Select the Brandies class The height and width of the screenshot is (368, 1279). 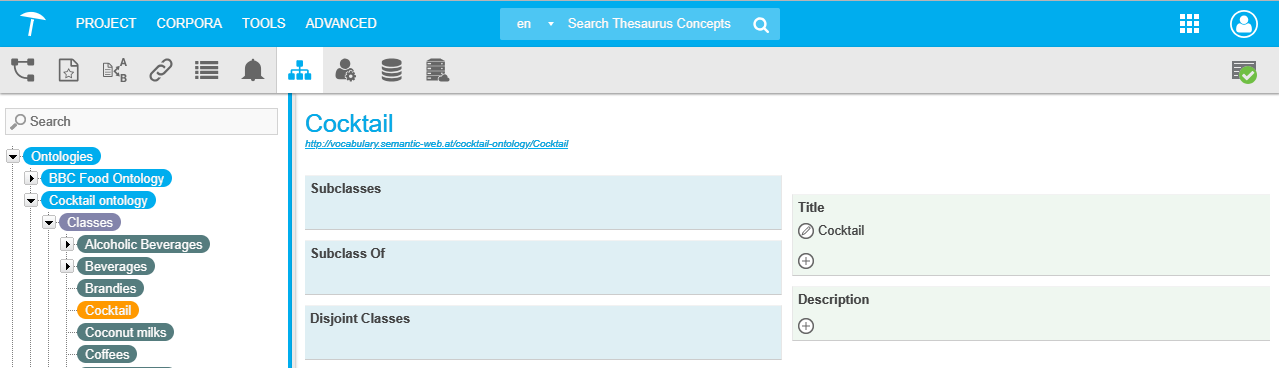point(110,288)
